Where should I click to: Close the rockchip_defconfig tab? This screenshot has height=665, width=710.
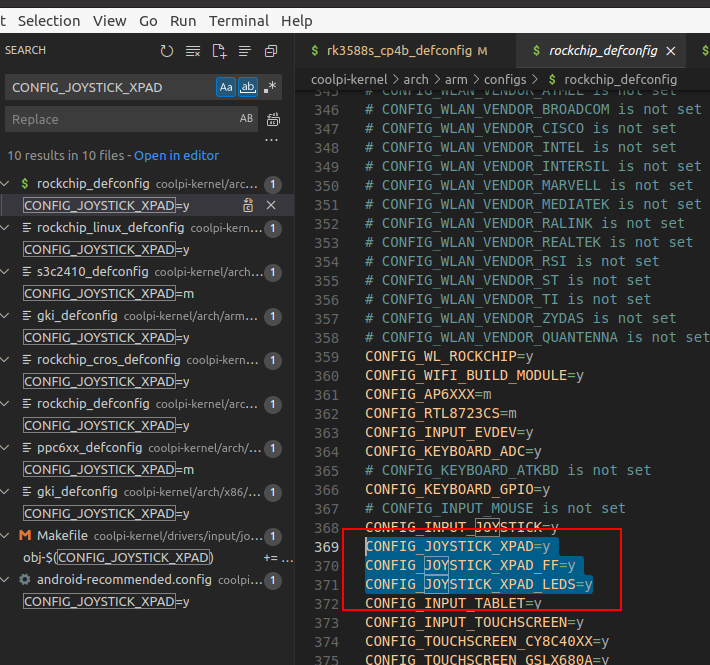(671, 51)
